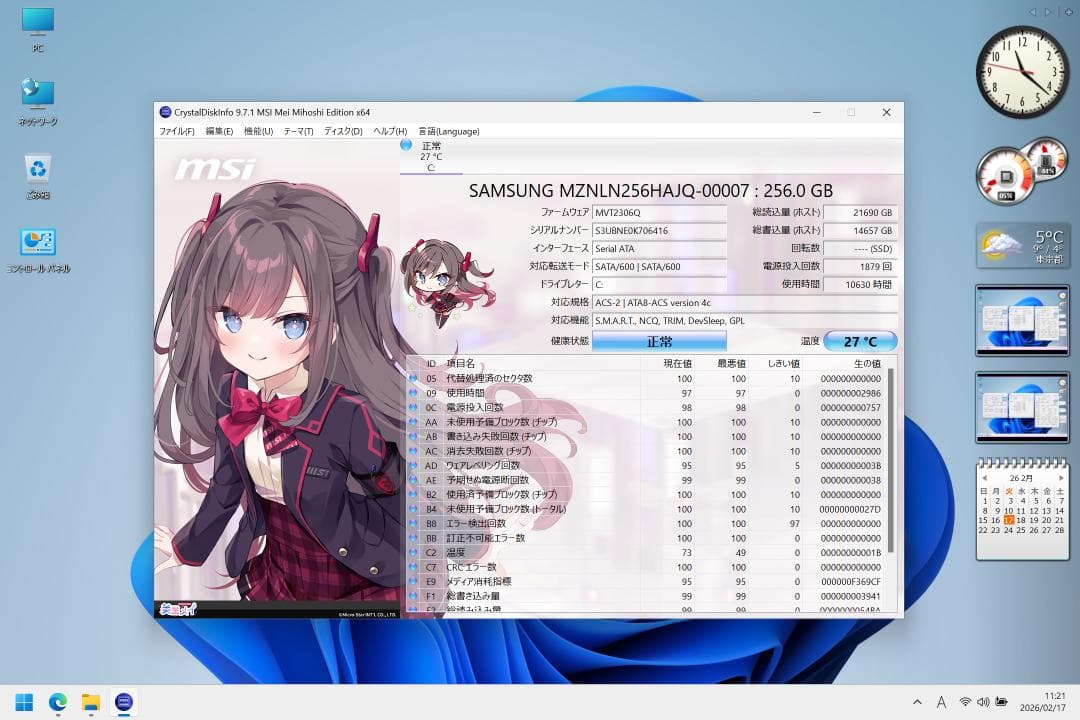Click the volume icon in the system tray
The width and height of the screenshot is (1080, 720).
(984, 702)
